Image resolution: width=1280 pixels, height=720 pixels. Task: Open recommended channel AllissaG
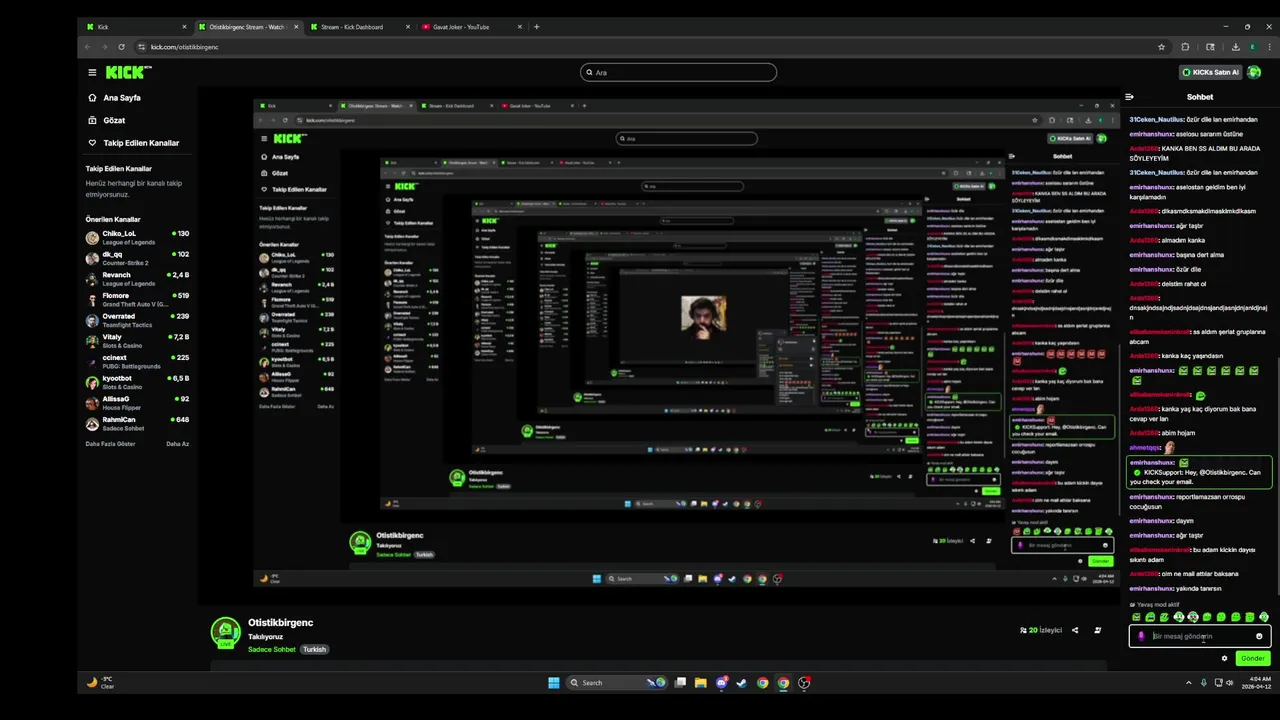(138, 403)
